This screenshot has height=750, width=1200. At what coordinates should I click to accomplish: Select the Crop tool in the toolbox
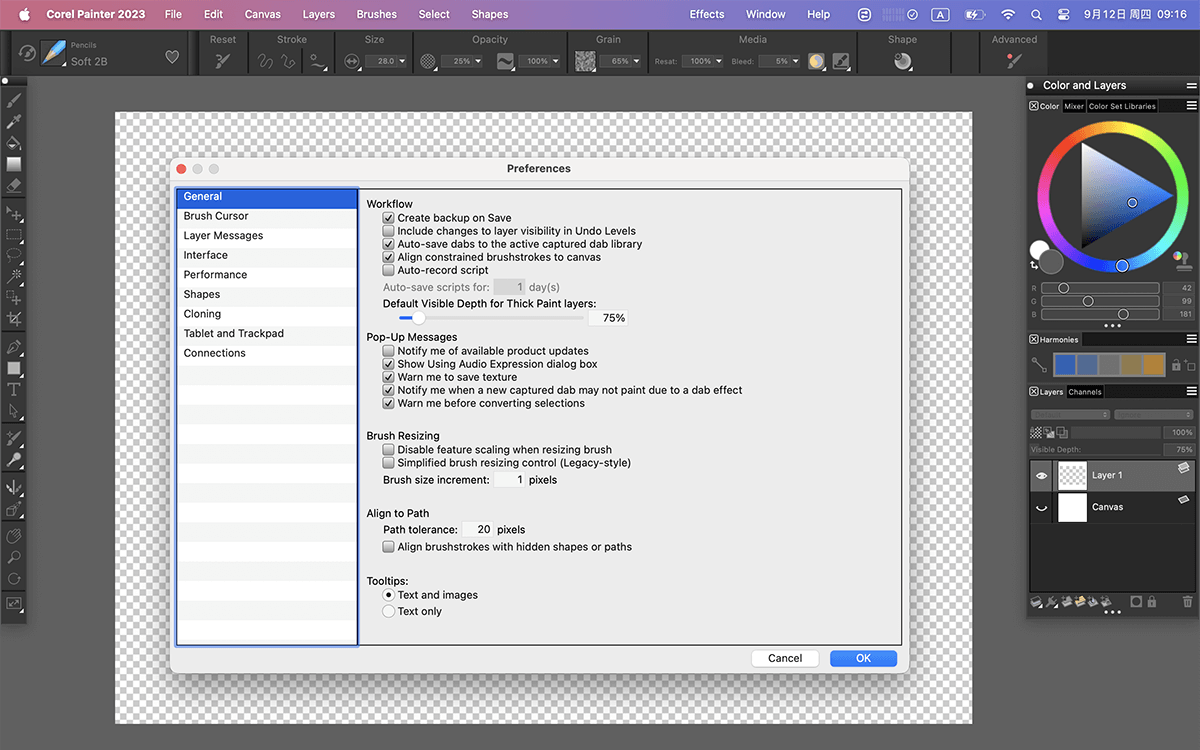[14, 318]
